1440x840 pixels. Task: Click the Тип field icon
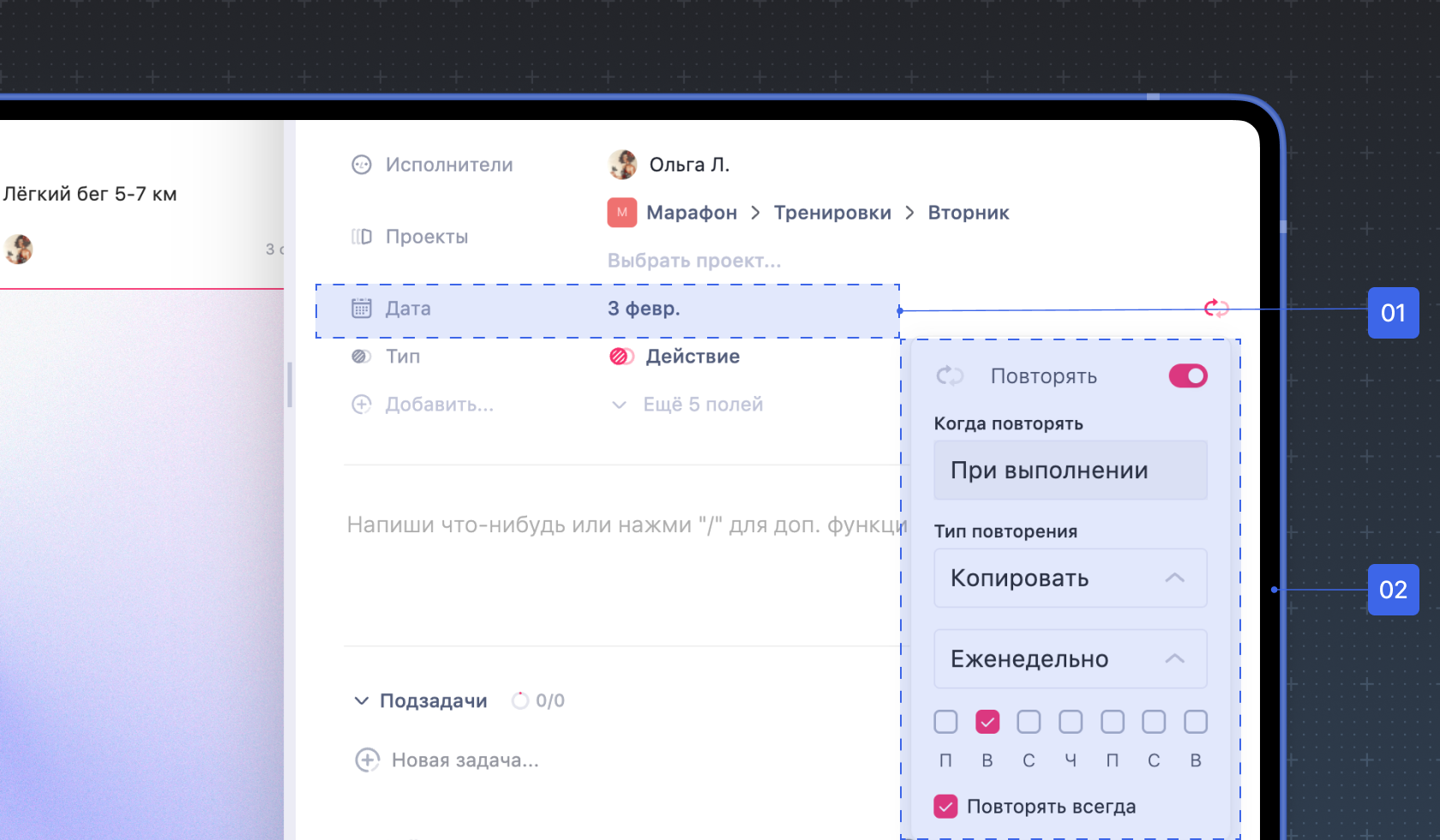point(361,356)
